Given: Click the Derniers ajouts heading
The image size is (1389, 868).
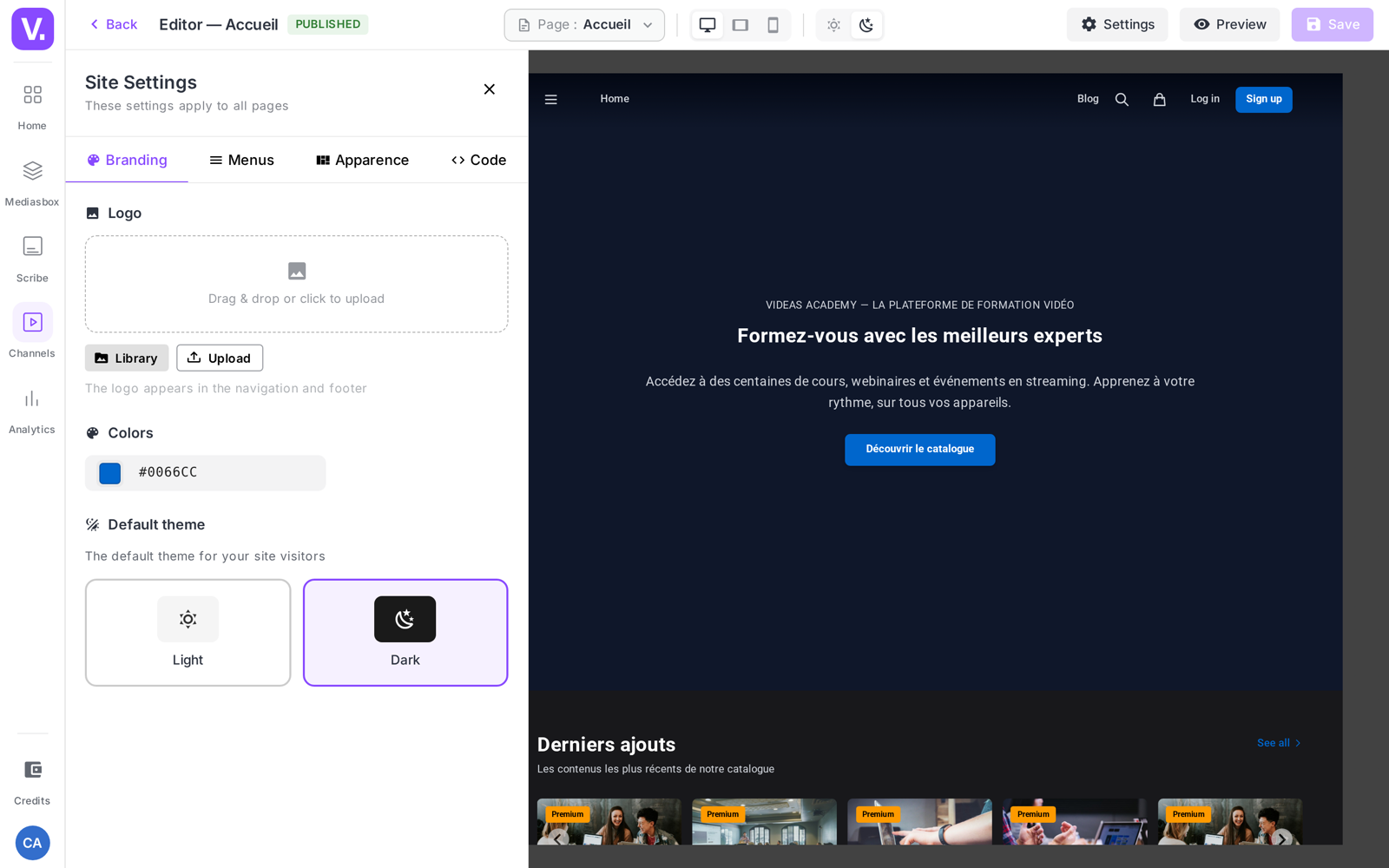Looking at the screenshot, I should coord(607,745).
